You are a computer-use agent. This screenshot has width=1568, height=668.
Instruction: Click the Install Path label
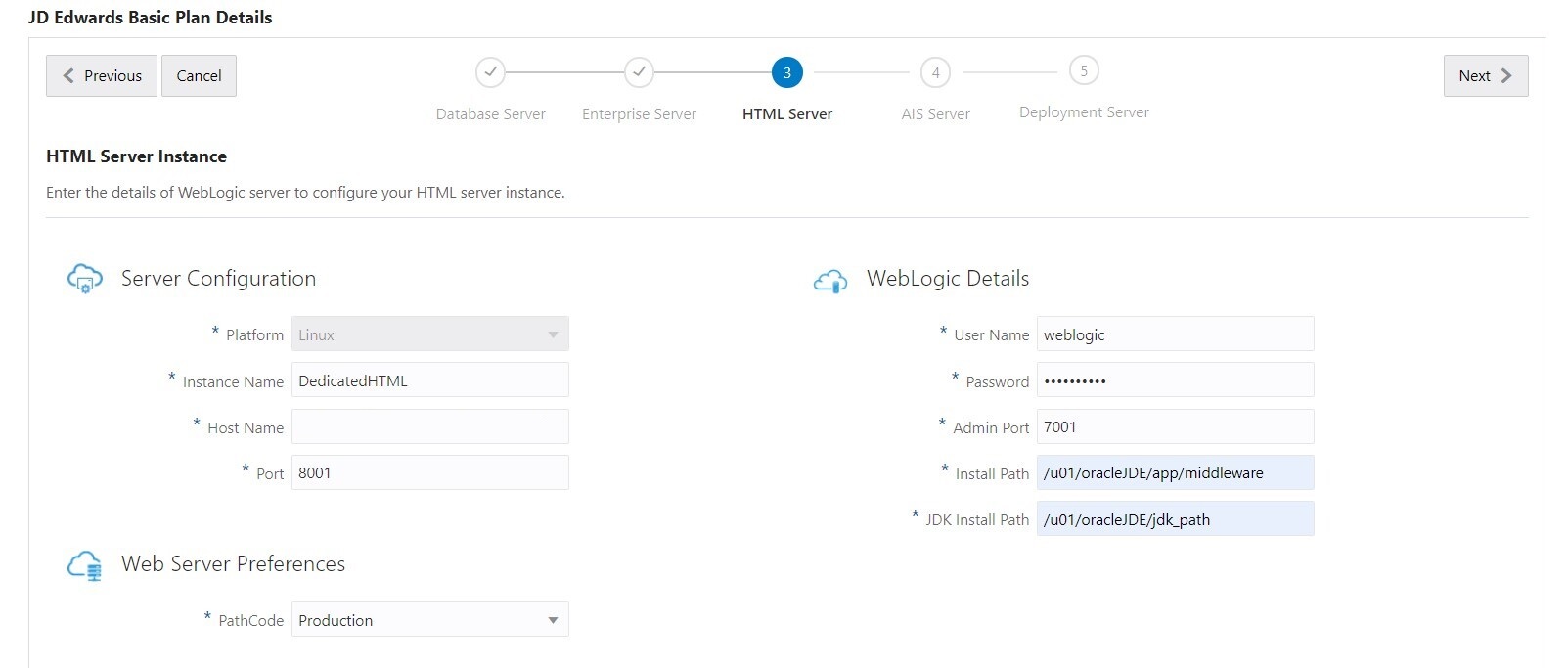coord(992,473)
